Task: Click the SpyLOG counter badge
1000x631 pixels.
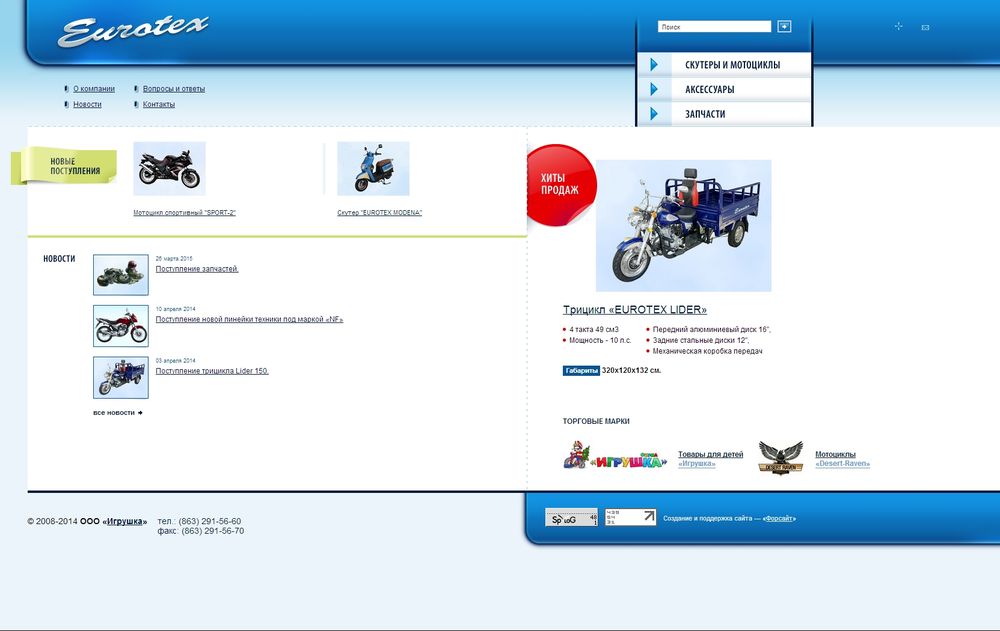Action: click(x=571, y=517)
